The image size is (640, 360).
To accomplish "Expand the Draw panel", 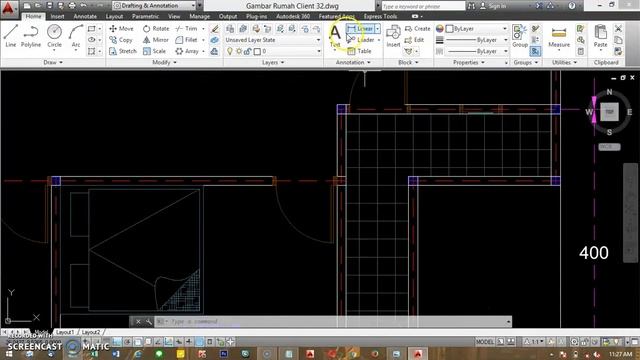I will pos(53,62).
